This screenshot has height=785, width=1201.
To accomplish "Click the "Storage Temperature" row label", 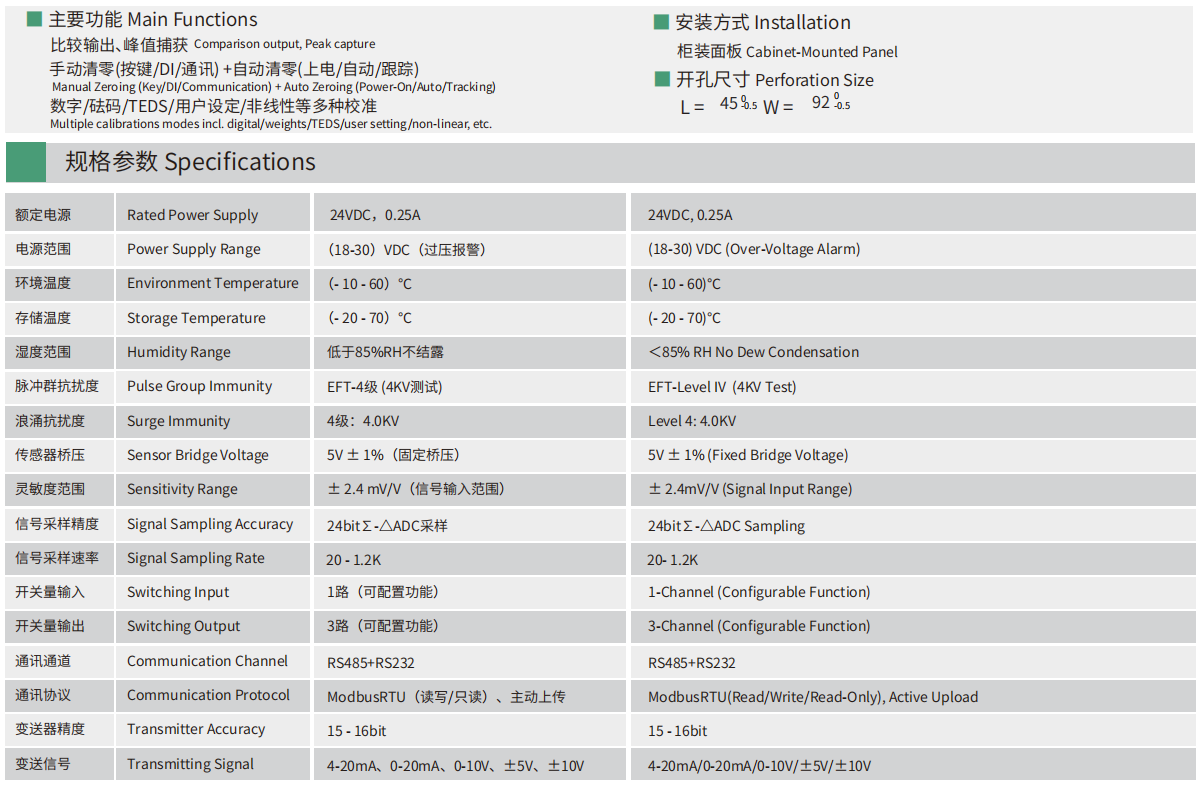I will [196, 318].
